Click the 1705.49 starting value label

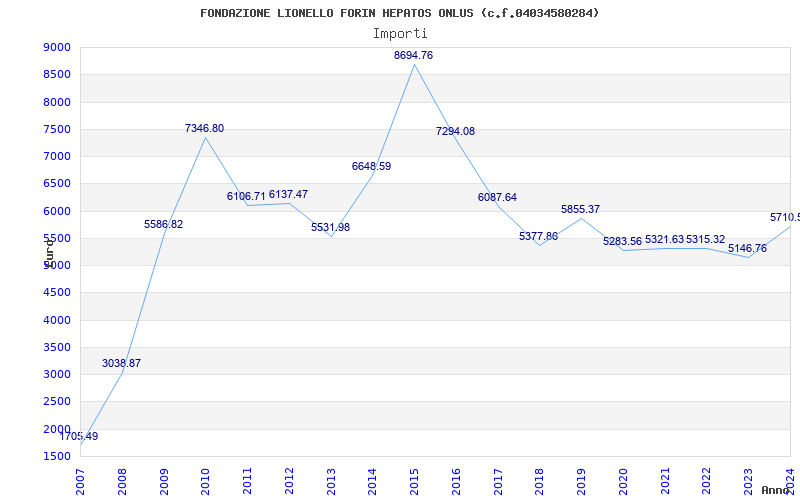coord(79,437)
